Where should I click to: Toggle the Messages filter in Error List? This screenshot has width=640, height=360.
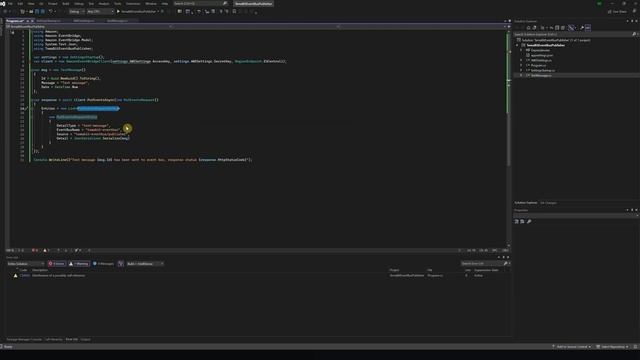tap(103, 264)
